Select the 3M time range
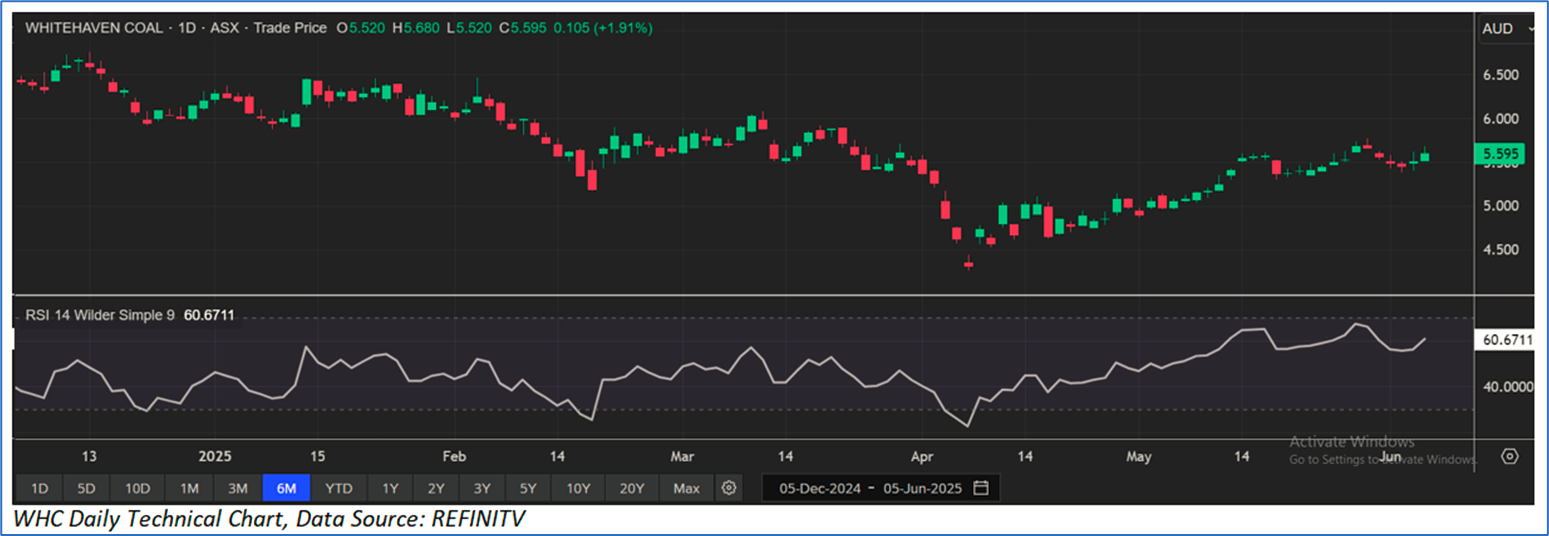This screenshot has width=1549, height=536. (x=237, y=488)
